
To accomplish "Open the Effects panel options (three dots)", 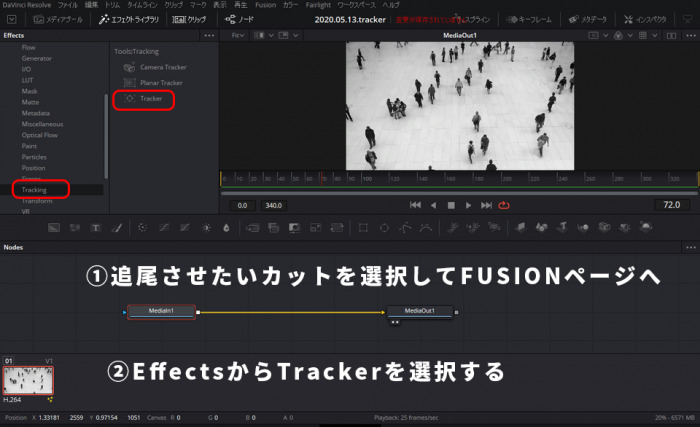I will click(x=209, y=35).
